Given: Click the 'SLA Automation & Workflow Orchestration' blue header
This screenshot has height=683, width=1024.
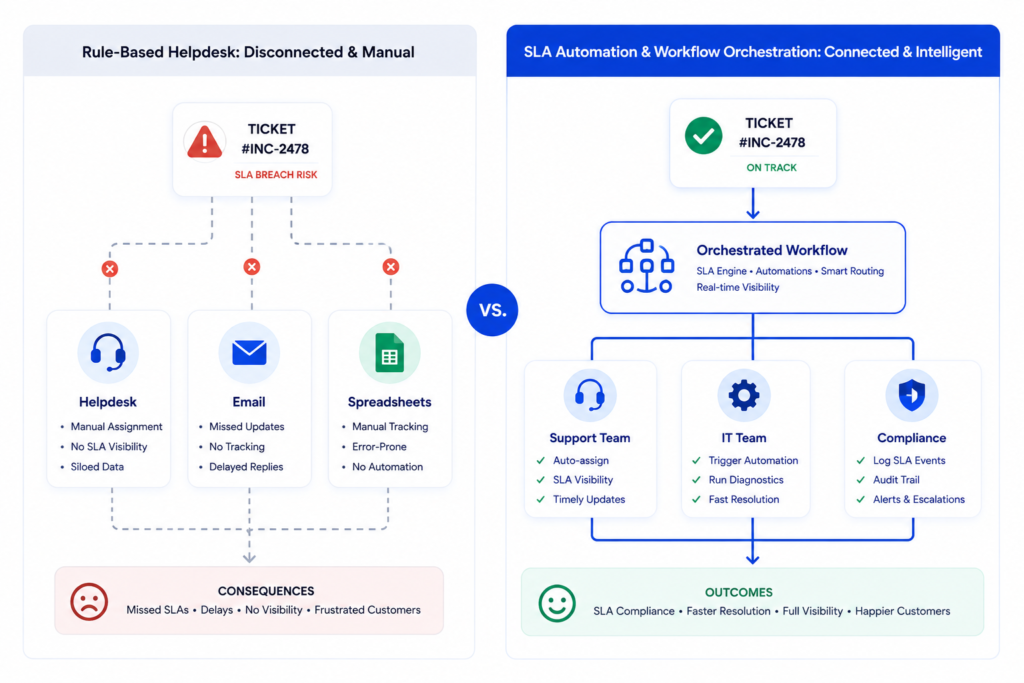Looking at the screenshot, I should [753, 52].
